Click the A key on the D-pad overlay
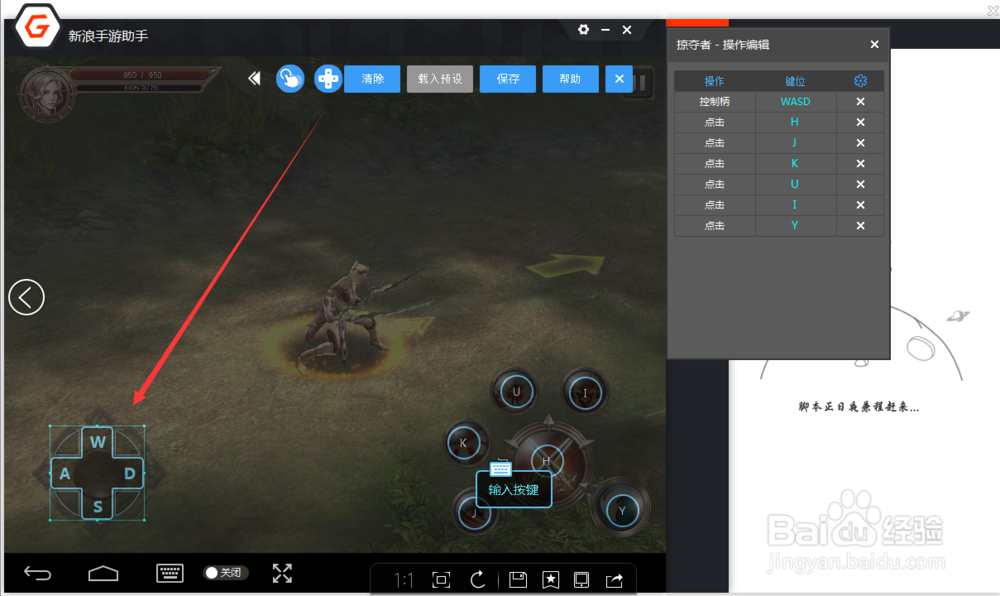This screenshot has width=1000, height=596. [65, 474]
